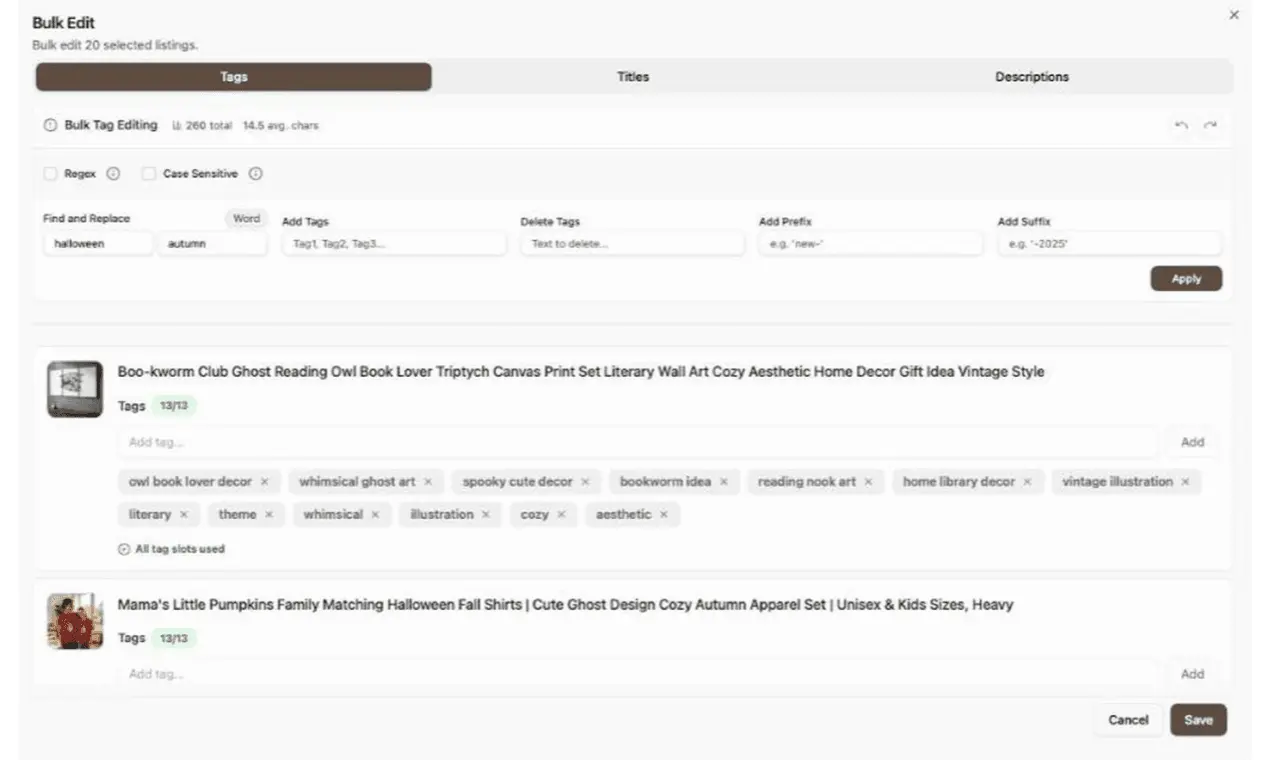Click the undo arrow icon
1270x760 pixels.
tap(1182, 125)
